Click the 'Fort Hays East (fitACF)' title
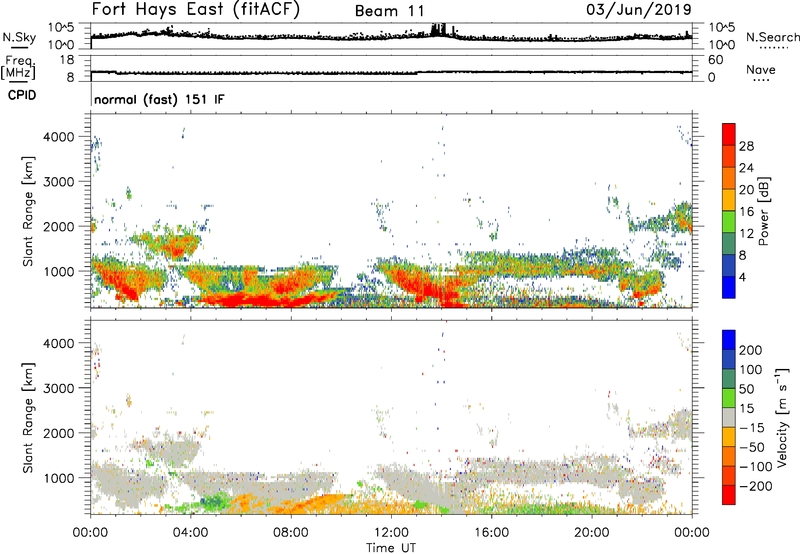The height and width of the screenshot is (554, 800). tap(195, 9)
